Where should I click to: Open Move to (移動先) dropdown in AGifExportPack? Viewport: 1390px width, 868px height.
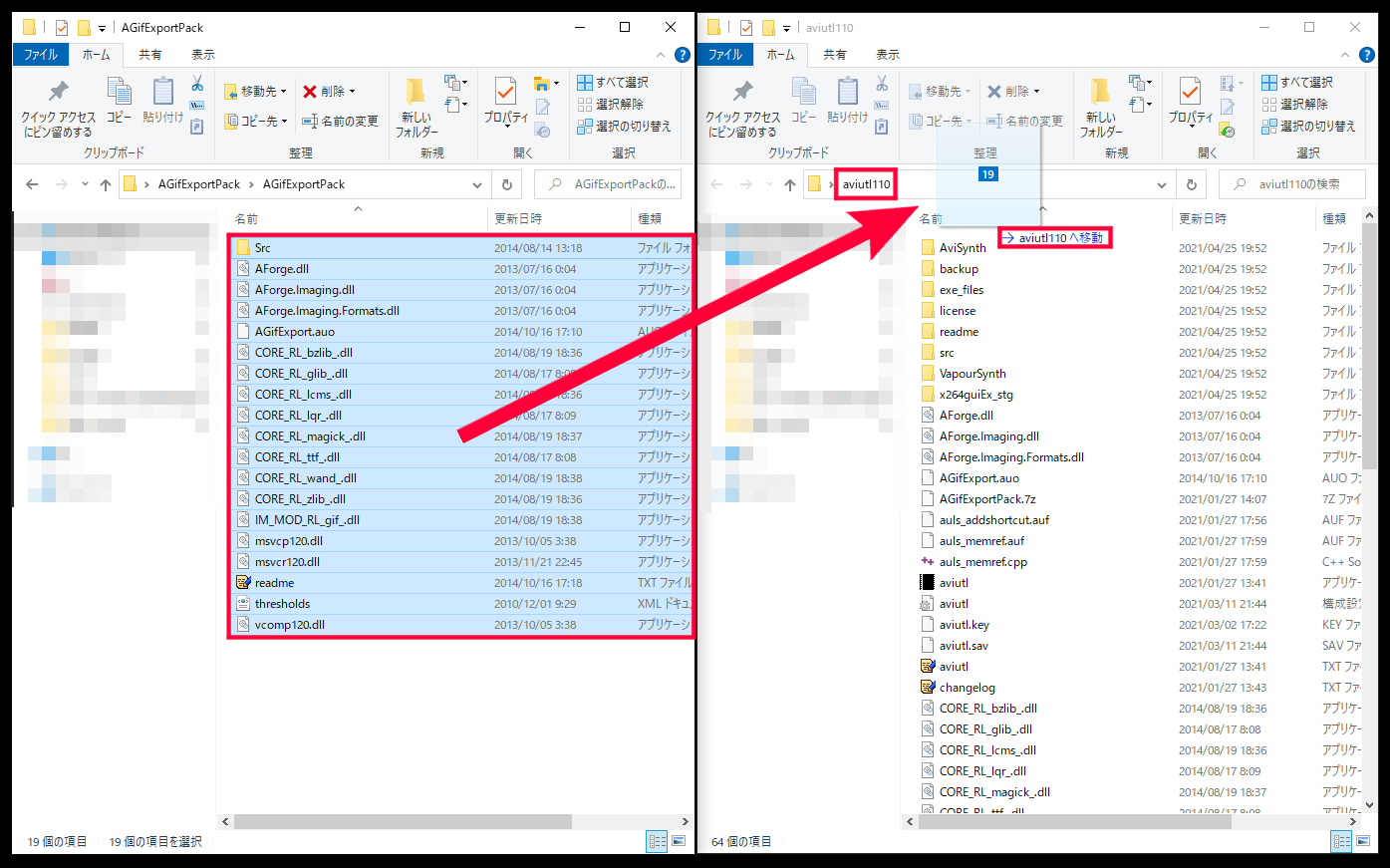(256, 91)
